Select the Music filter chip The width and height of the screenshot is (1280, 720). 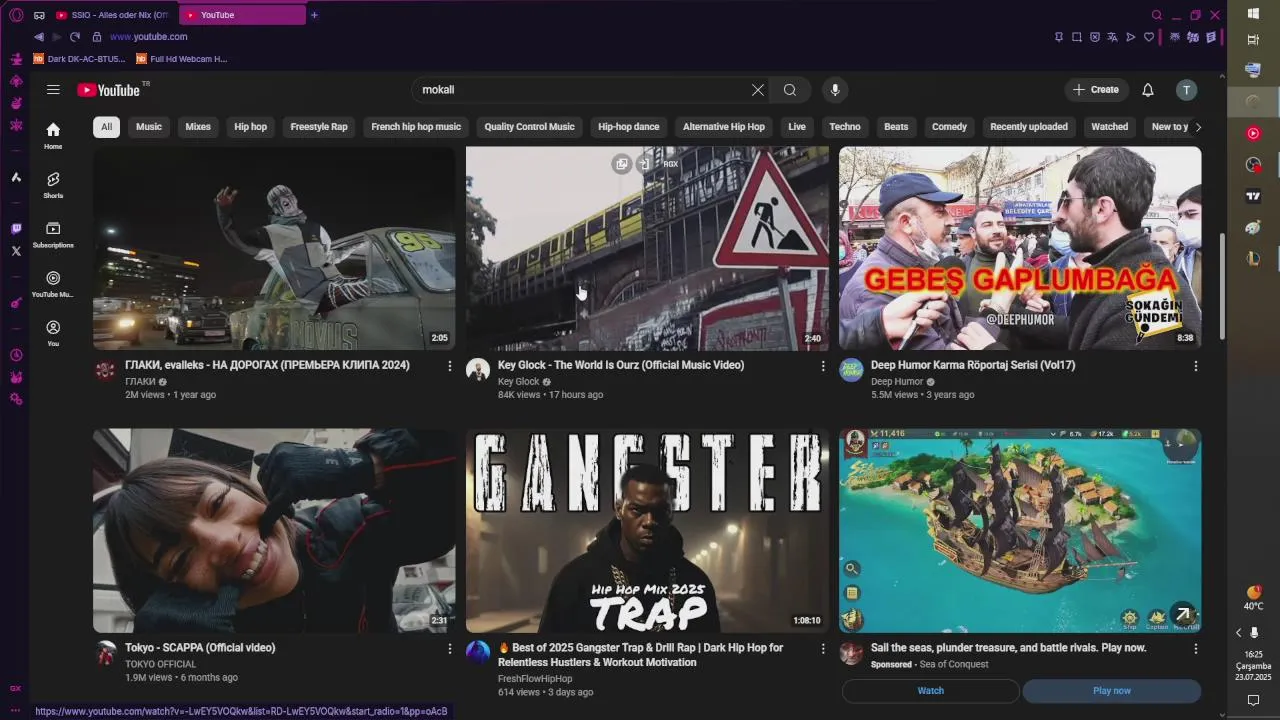[149, 127]
